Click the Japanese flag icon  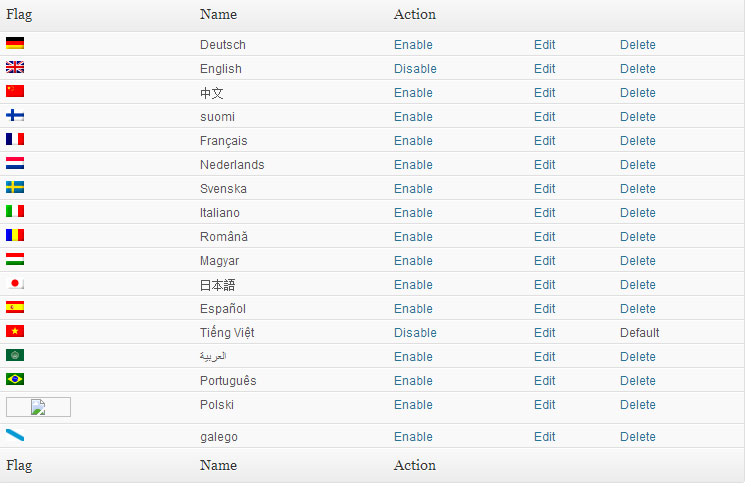pyautogui.click(x=15, y=283)
